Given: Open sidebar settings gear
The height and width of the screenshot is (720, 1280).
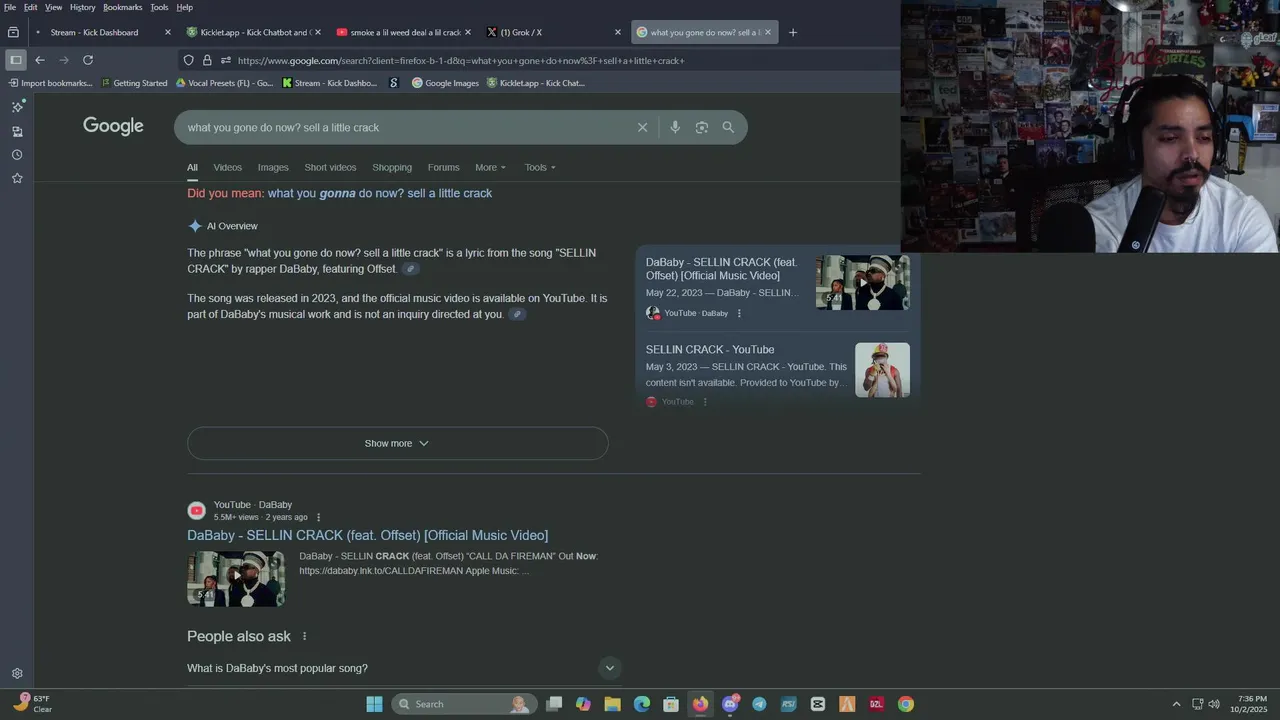Looking at the screenshot, I should (17, 674).
